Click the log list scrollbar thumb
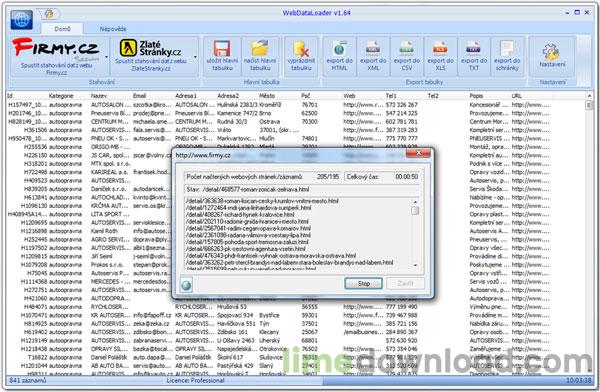This screenshot has width=600, height=392. click(x=415, y=211)
